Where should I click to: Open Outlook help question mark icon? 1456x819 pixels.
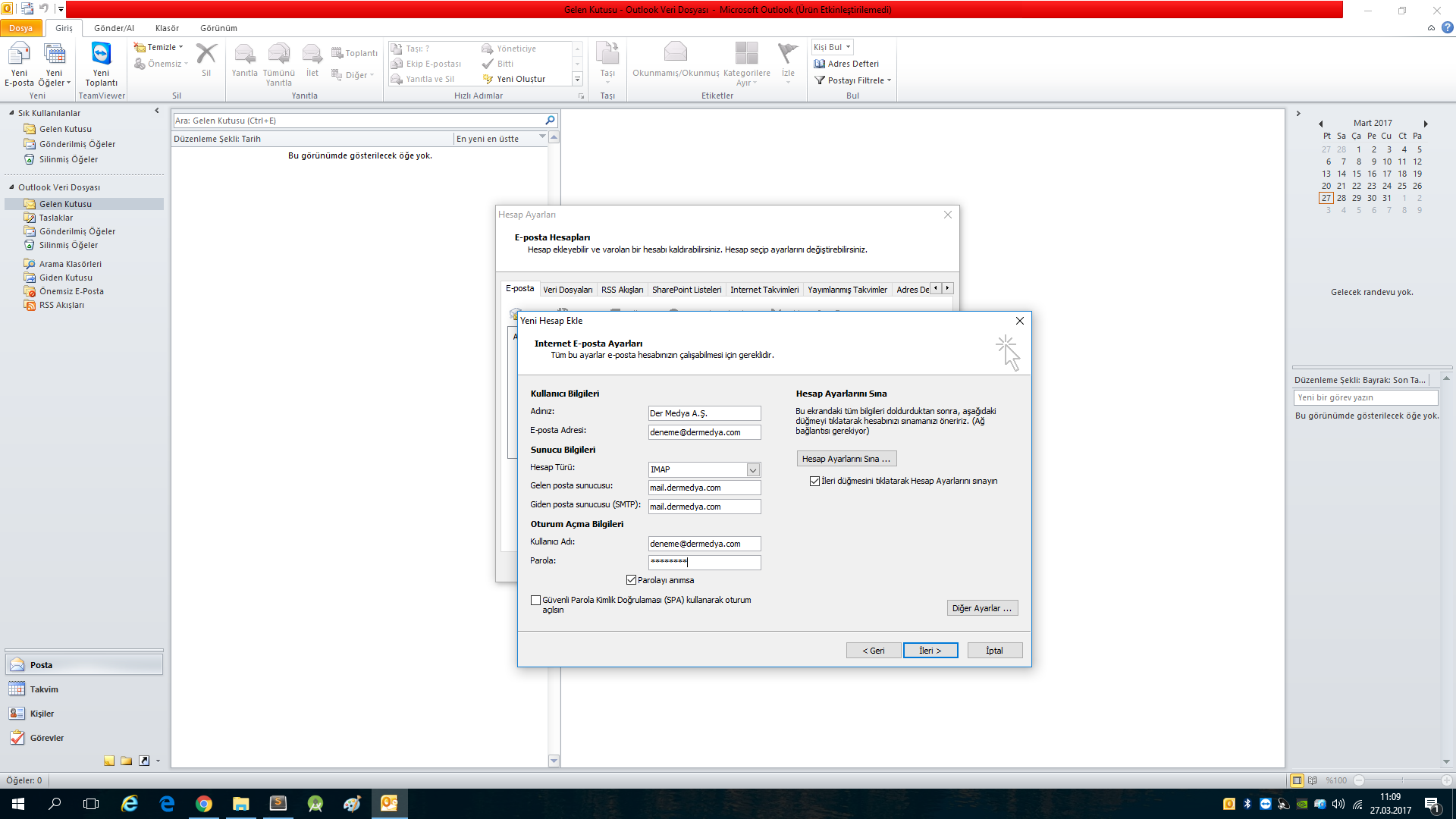click(x=1447, y=28)
